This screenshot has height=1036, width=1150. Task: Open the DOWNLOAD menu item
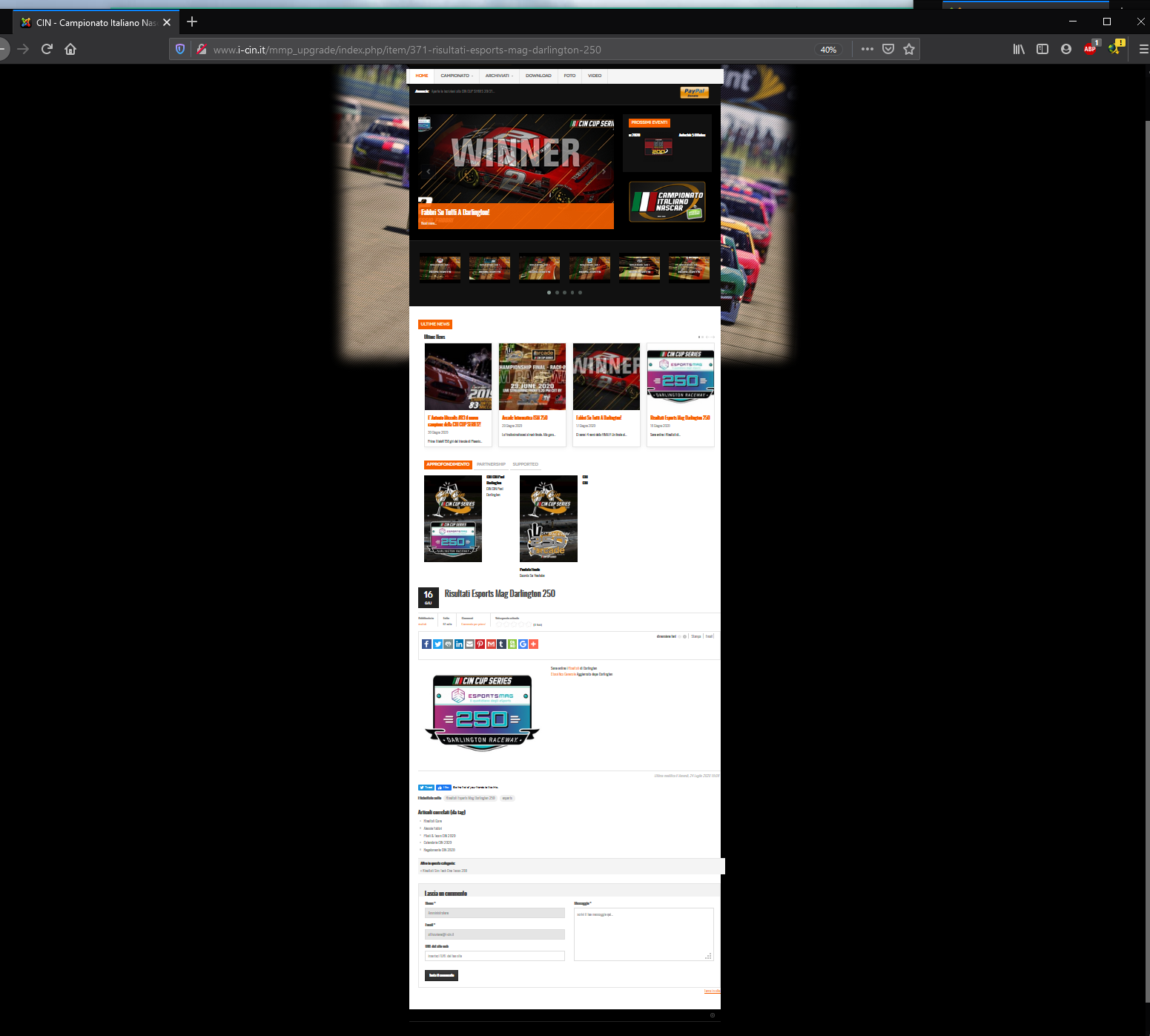(538, 76)
